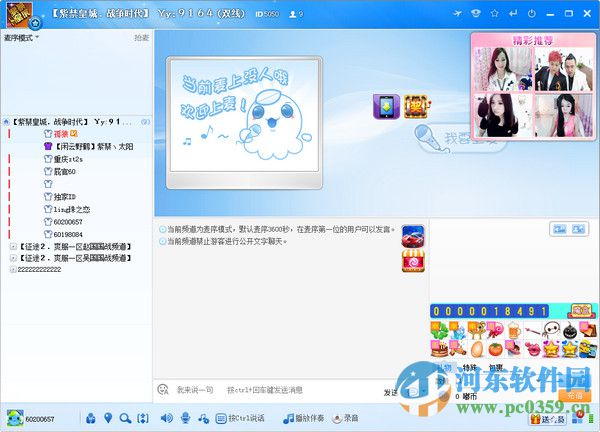This screenshot has height=432, width=600.
Task: Click the return arrow icon in title bar
Action: coord(513,13)
